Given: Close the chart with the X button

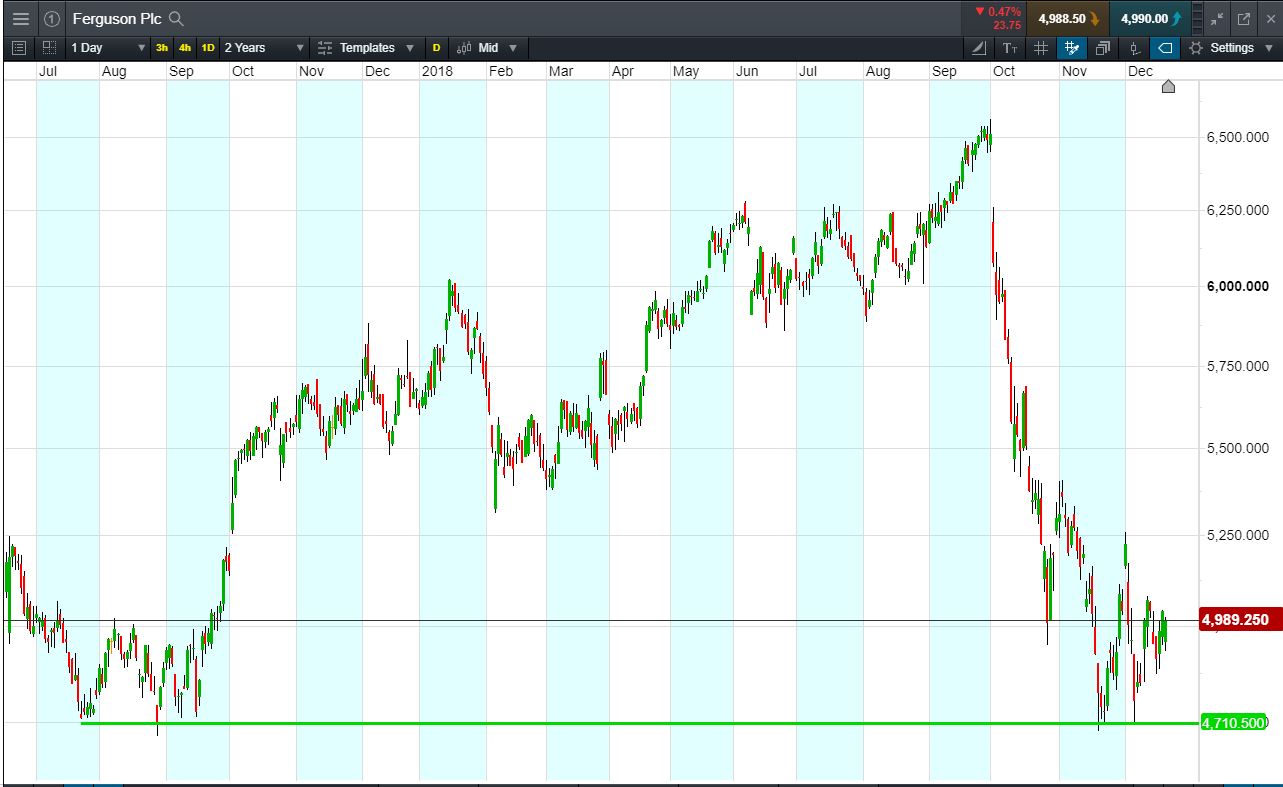Looking at the screenshot, I should pyautogui.click(x=1269, y=18).
